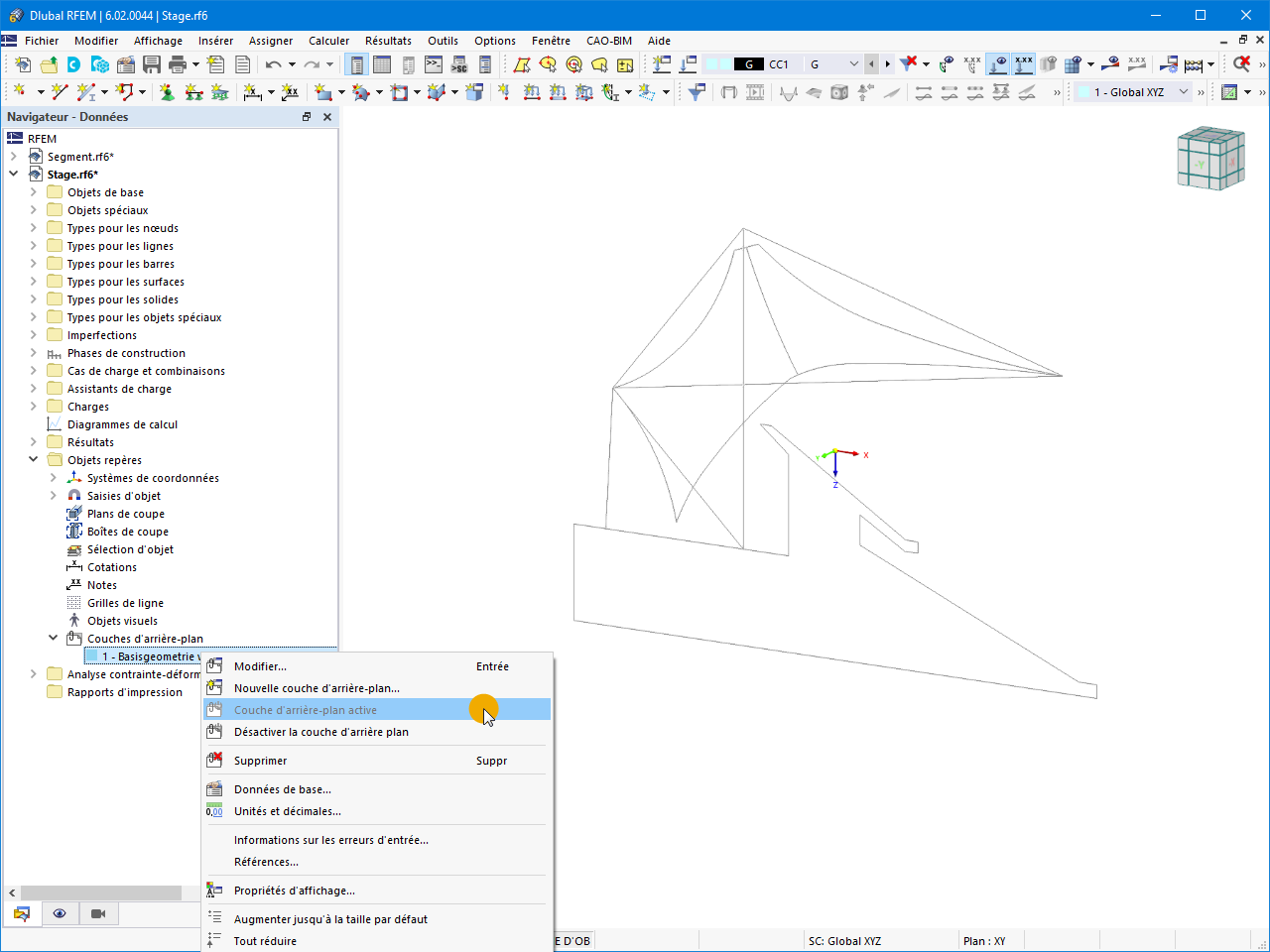Click the Enregistrer icon
The height and width of the screenshot is (952, 1270).
[x=152, y=63]
